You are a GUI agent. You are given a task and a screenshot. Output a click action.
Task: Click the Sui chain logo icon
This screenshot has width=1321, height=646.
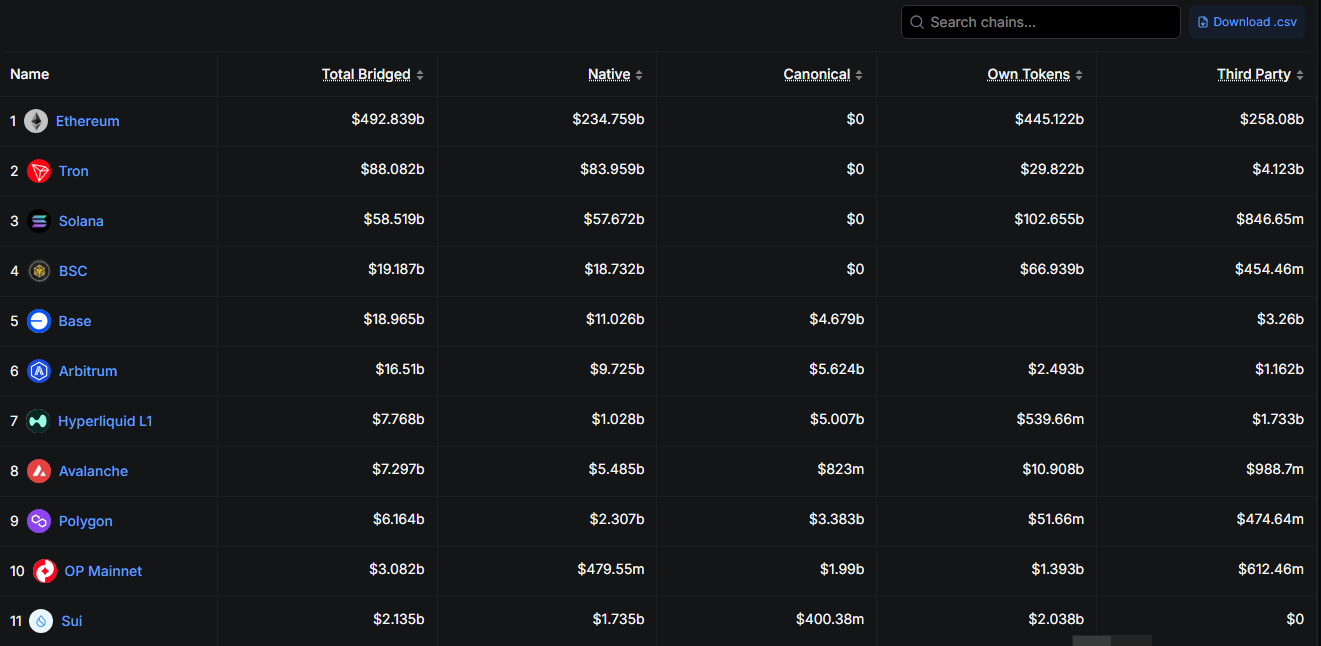pyautogui.click(x=41, y=621)
